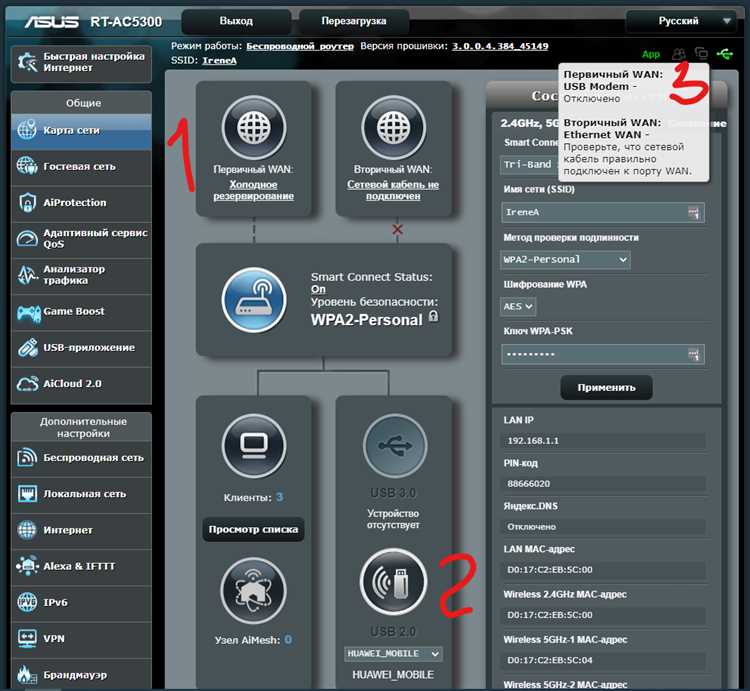750x691 pixels.
Task: Open the AES encryption dropdown
Action: [519, 307]
